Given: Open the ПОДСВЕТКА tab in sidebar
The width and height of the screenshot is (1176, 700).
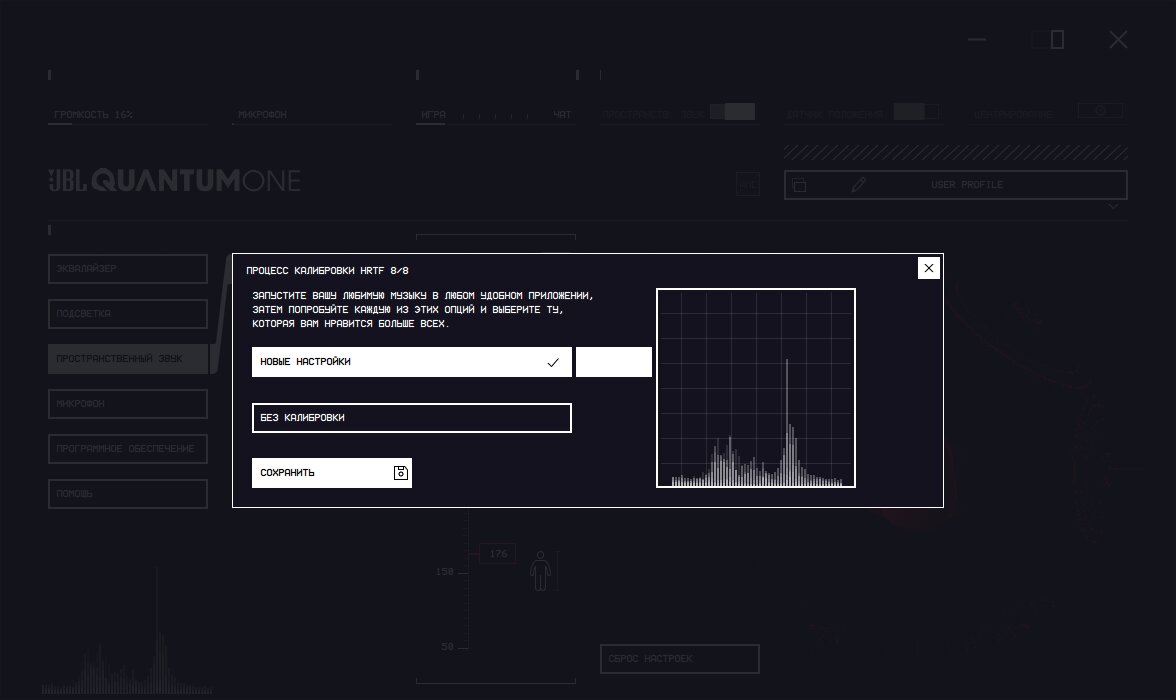Looking at the screenshot, I should click(128, 314).
